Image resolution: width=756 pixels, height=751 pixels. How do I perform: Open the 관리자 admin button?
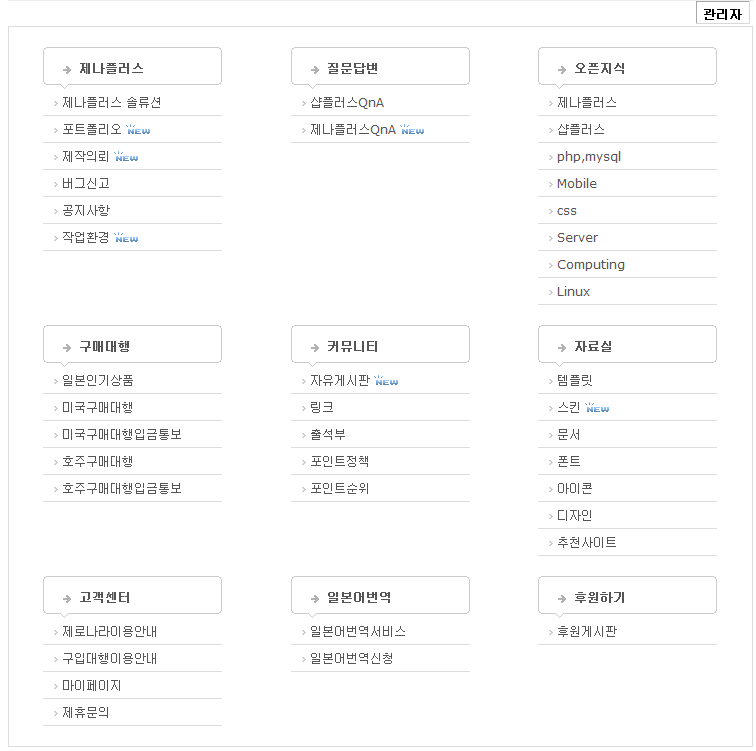click(722, 14)
